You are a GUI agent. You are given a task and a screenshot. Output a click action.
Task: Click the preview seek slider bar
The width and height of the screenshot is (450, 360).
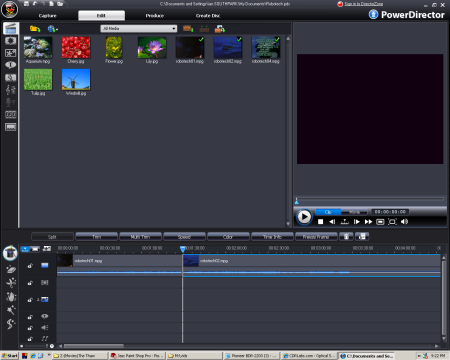(x=370, y=199)
